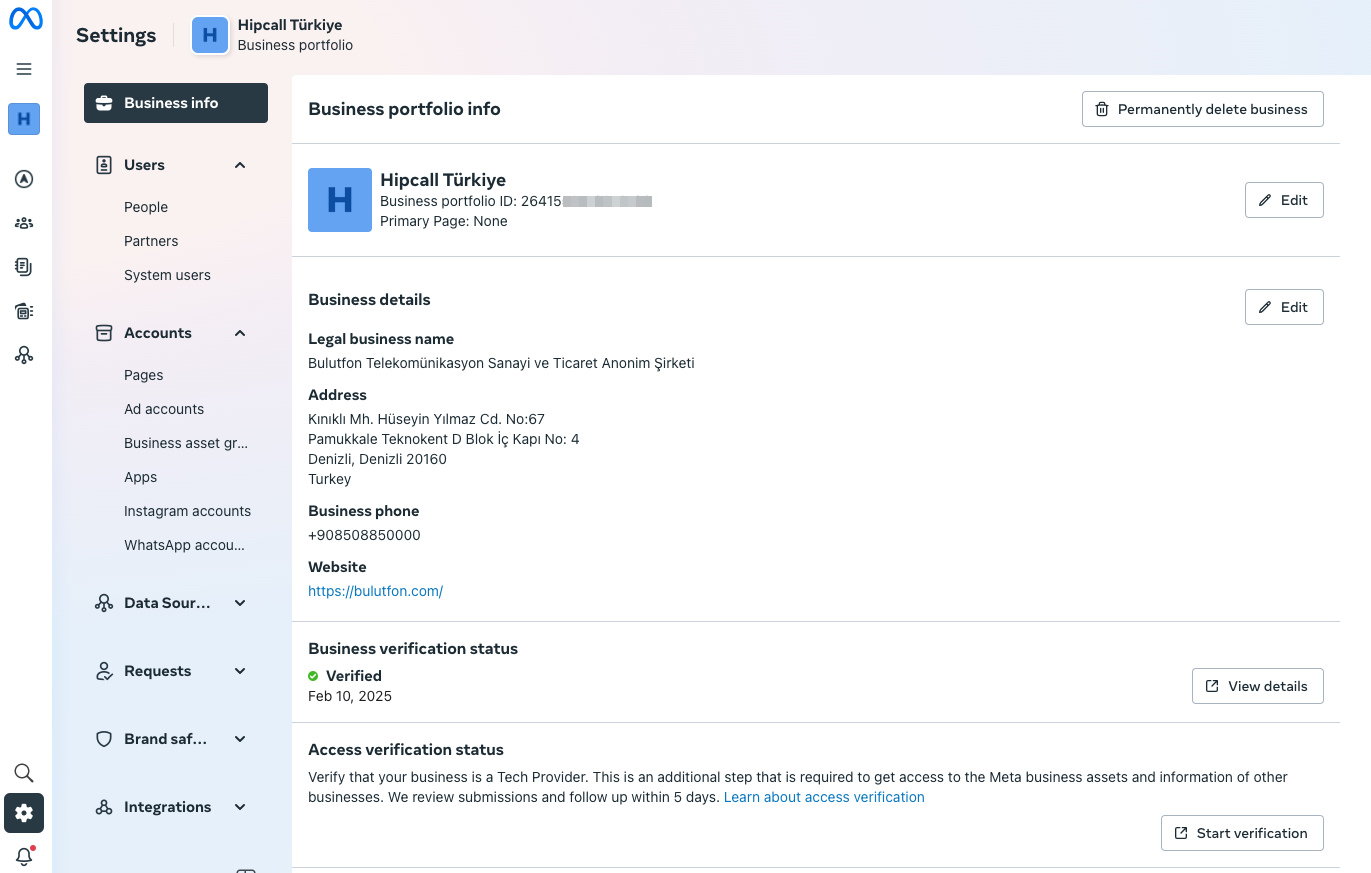The height and width of the screenshot is (873, 1371).
Task: Expand the Brand safety section chevron
Action: [x=240, y=739]
